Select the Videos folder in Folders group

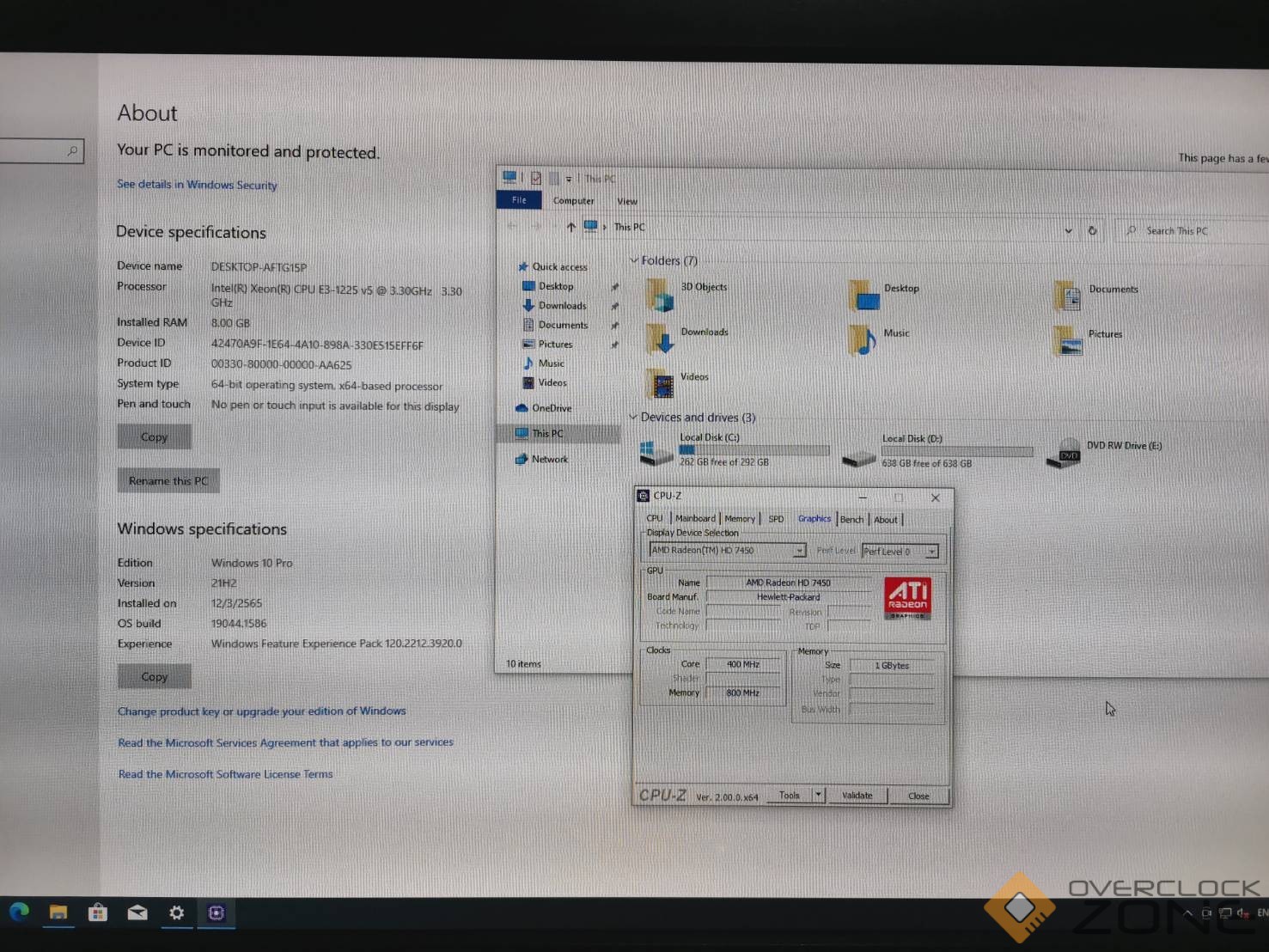click(x=678, y=383)
